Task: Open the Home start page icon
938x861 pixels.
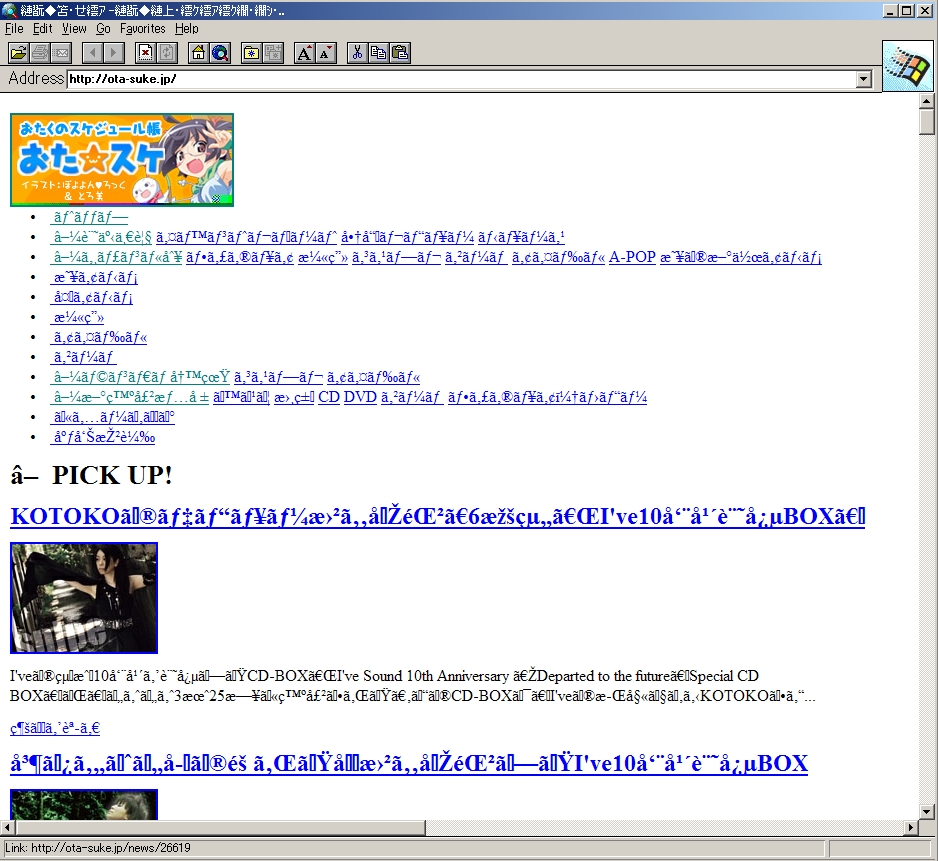Action: click(198, 53)
